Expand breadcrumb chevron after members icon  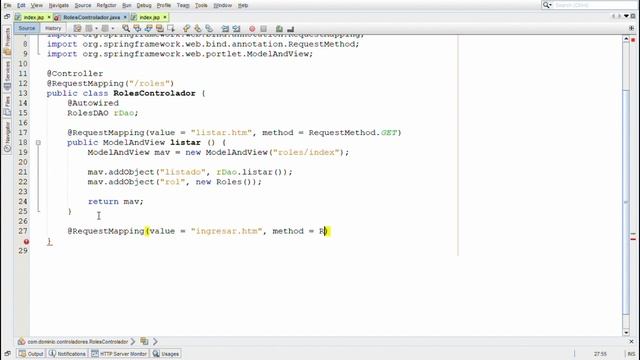click(x=155, y=341)
